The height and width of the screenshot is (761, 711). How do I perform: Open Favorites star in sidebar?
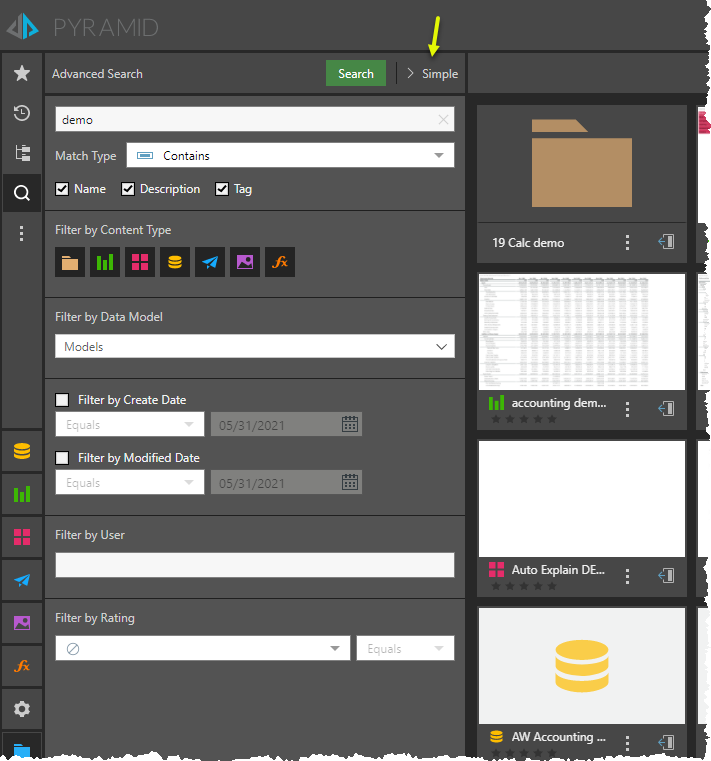22,73
